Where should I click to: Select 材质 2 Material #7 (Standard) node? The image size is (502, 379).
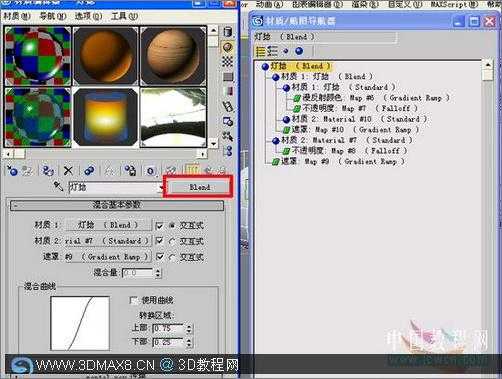point(342,140)
